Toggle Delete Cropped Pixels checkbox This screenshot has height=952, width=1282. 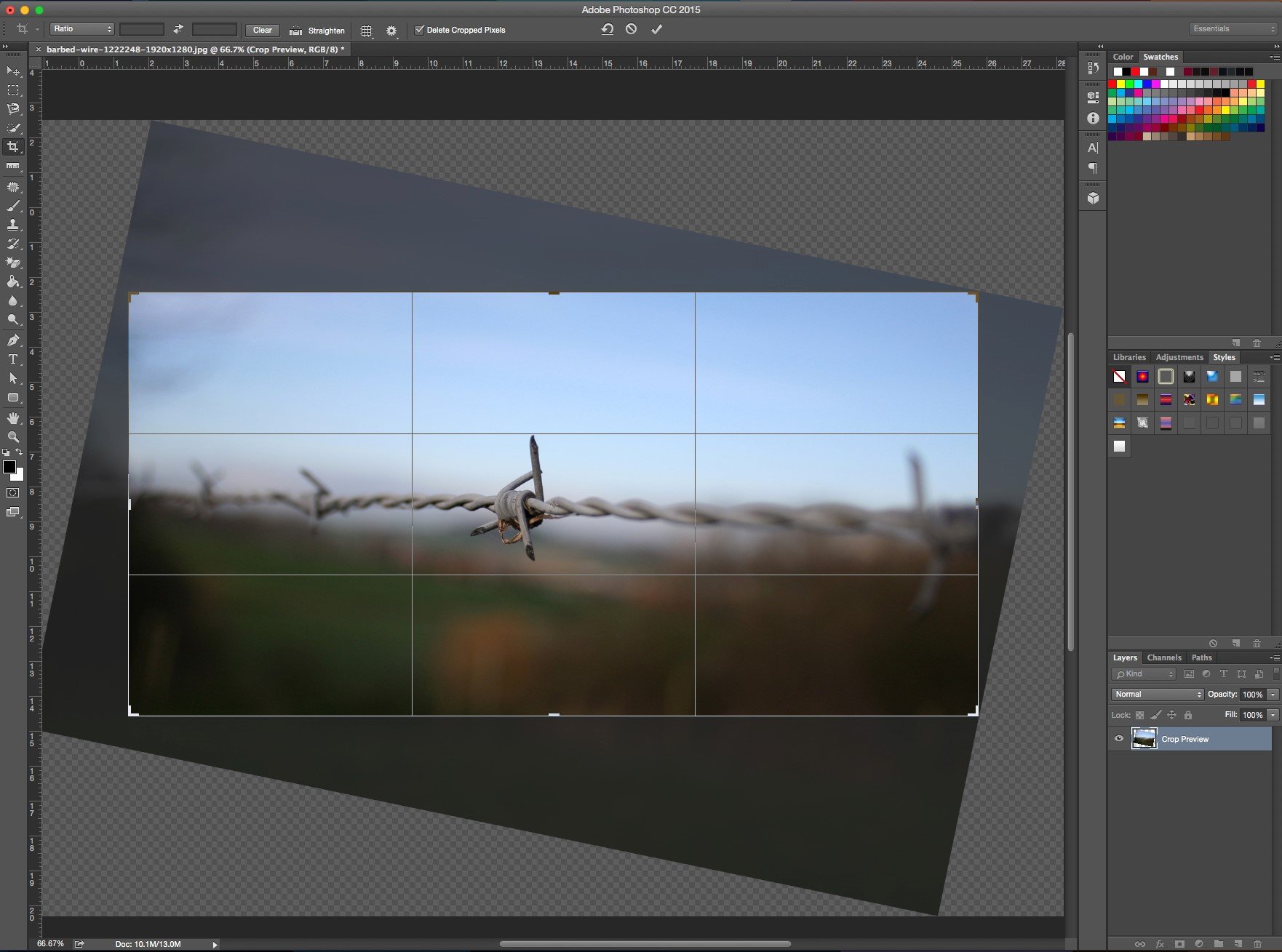click(x=419, y=30)
